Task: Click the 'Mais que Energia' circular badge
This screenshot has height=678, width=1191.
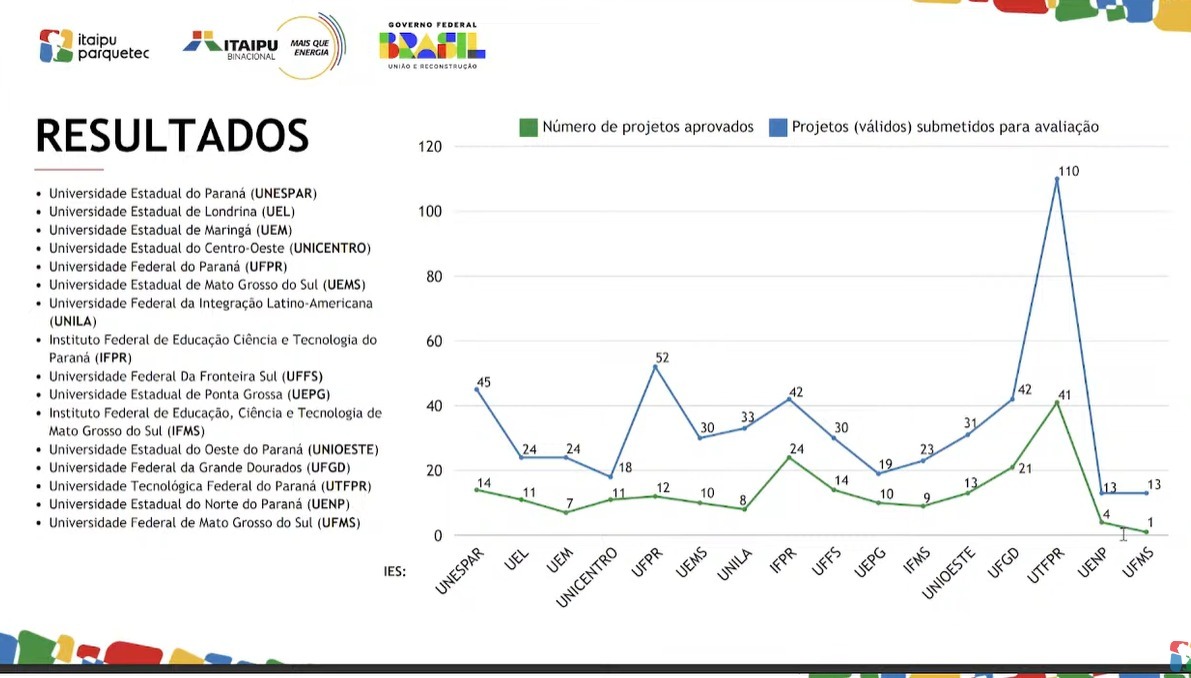Action: click(x=310, y=46)
